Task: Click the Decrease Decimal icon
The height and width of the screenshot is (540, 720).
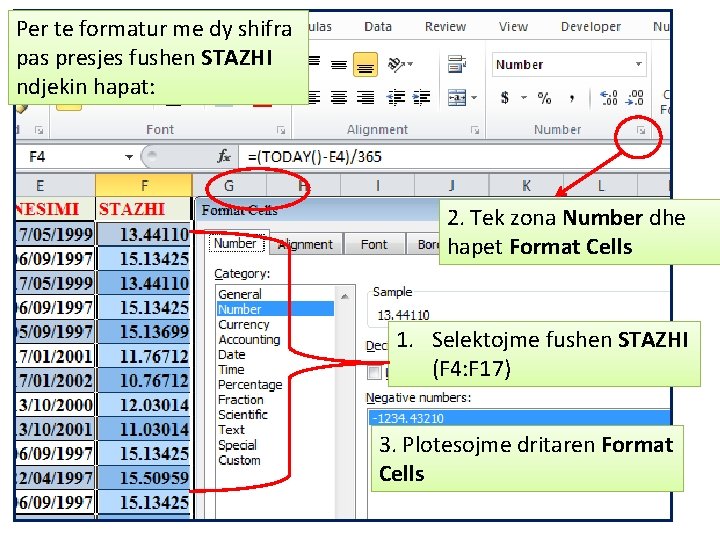Action: coord(635,97)
